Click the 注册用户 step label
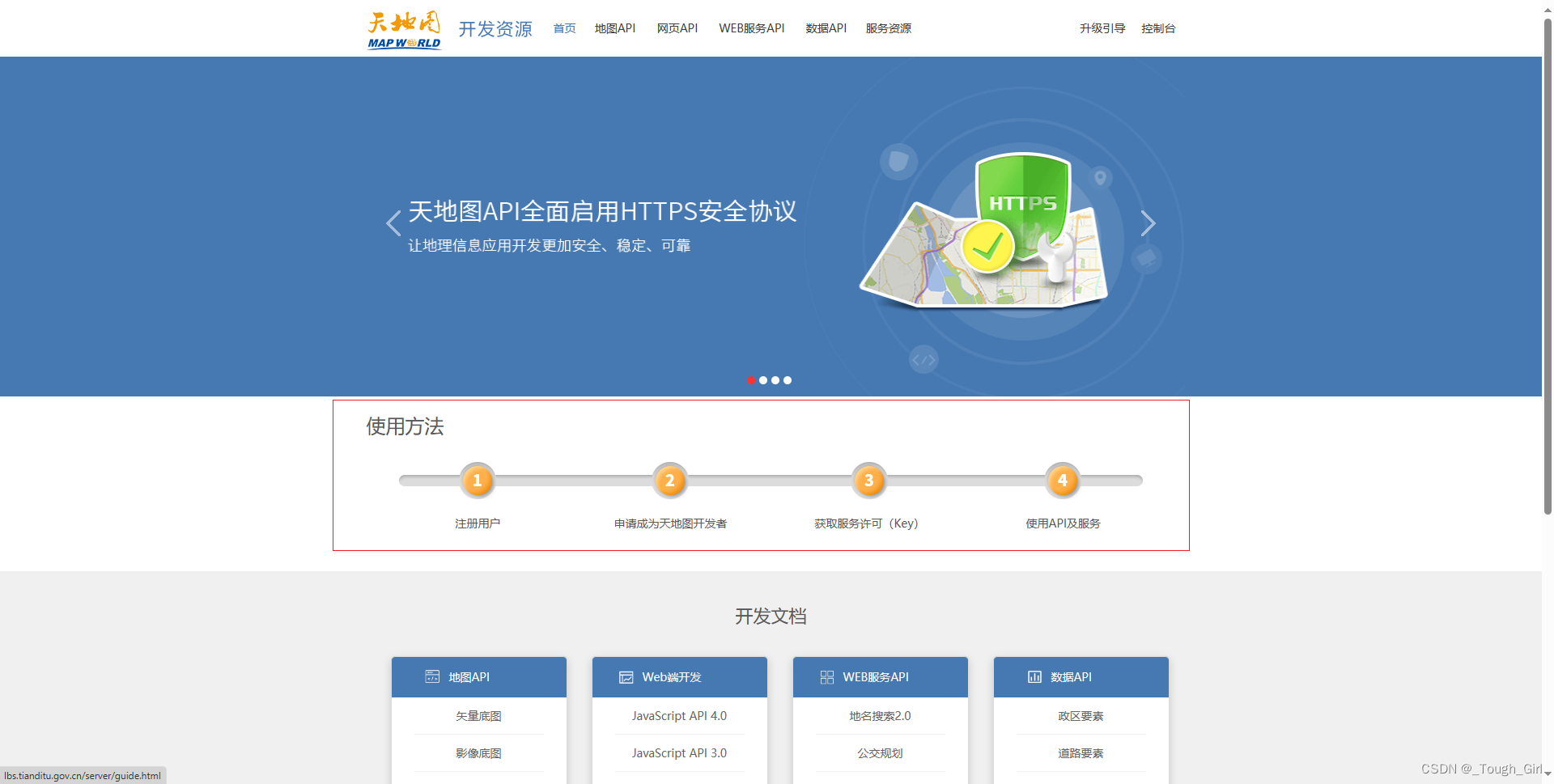 pyautogui.click(x=478, y=523)
